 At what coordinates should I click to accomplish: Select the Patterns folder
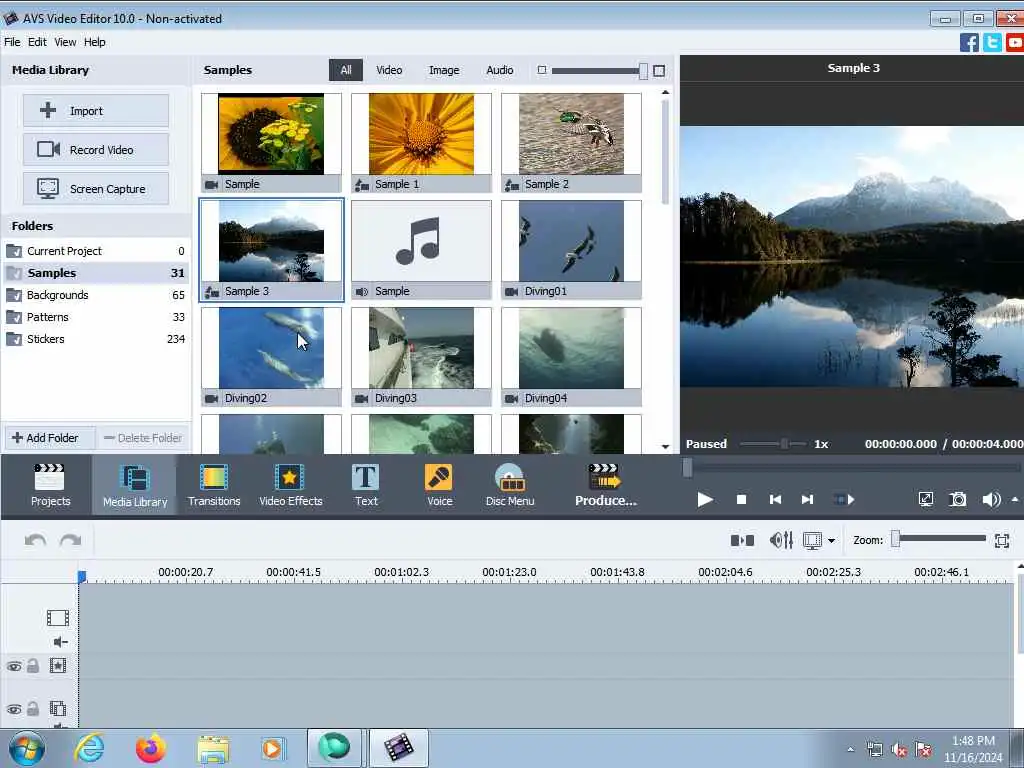[95, 317]
